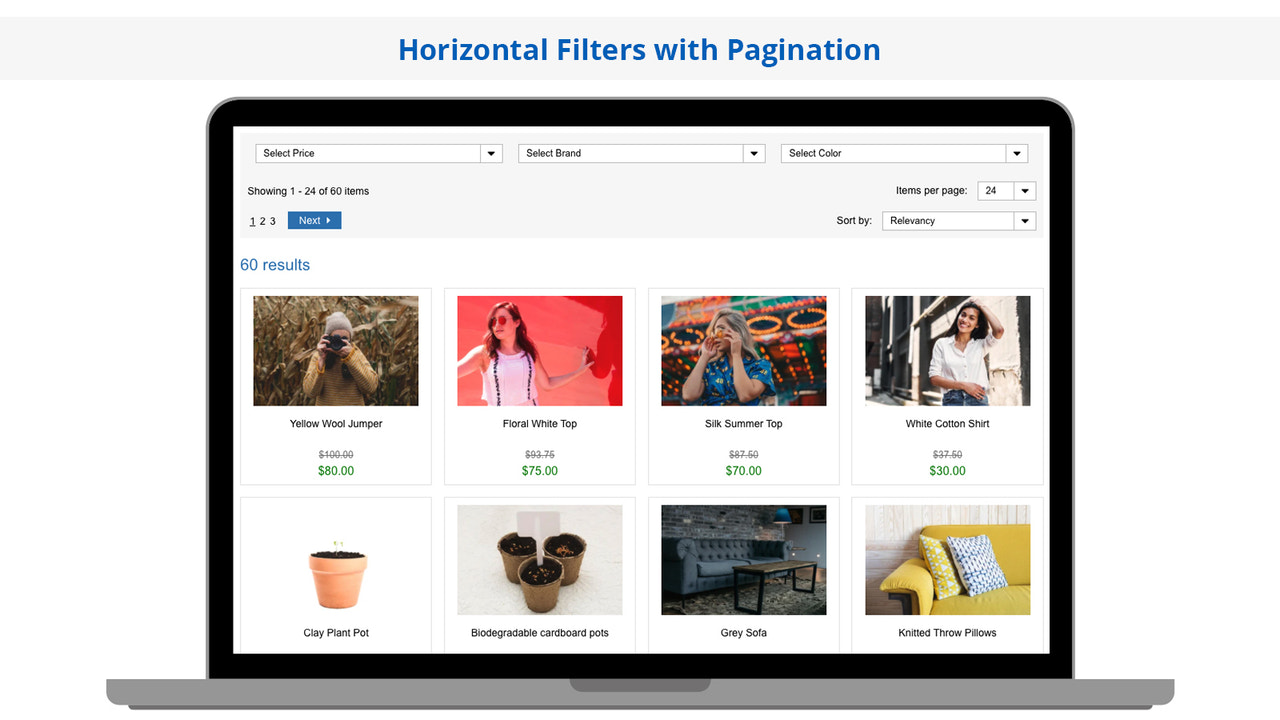Viewport: 1280px width, 720px height.
Task: View the Floral White Top thumbnail
Action: pyautogui.click(x=539, y=350)
